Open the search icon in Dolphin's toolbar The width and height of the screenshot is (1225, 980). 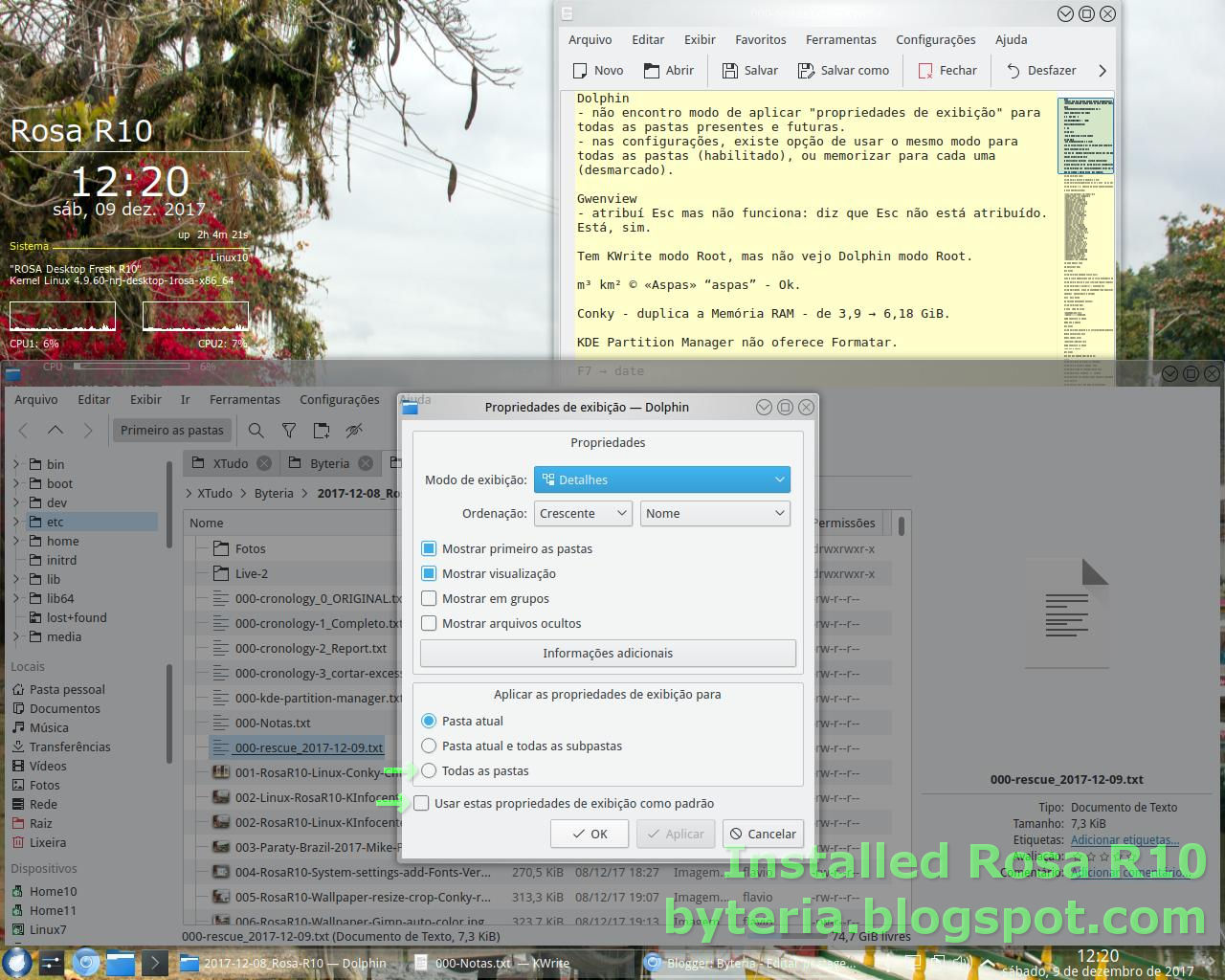[x=256, y=430]
